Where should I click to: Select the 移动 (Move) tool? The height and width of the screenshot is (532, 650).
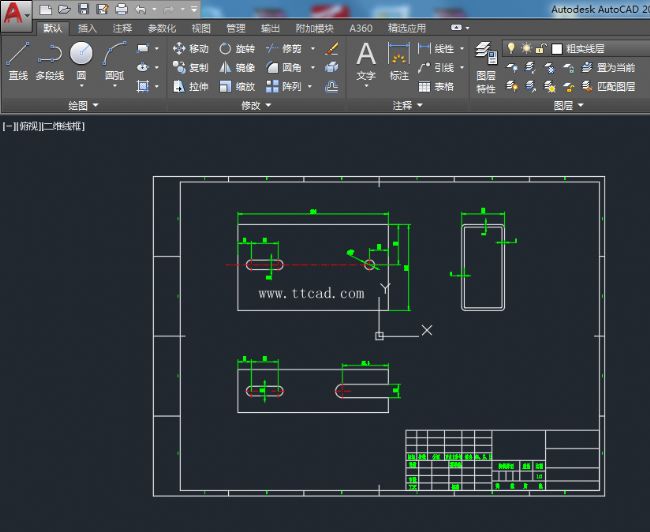pyautogui.click(x=191, y=49)
